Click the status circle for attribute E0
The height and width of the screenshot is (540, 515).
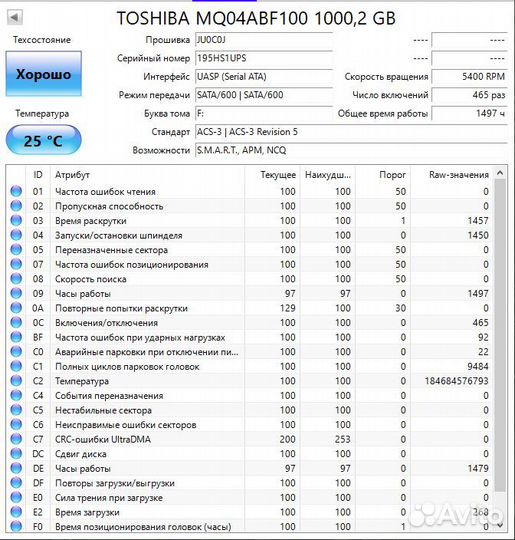(16, 497)
